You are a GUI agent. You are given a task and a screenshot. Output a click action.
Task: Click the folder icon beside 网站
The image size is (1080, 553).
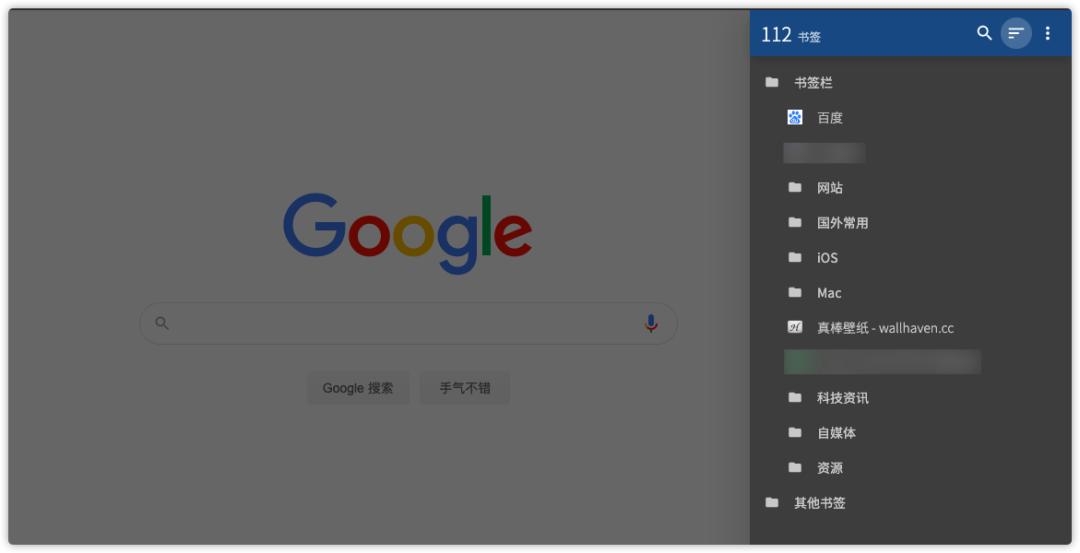(795, 187)
